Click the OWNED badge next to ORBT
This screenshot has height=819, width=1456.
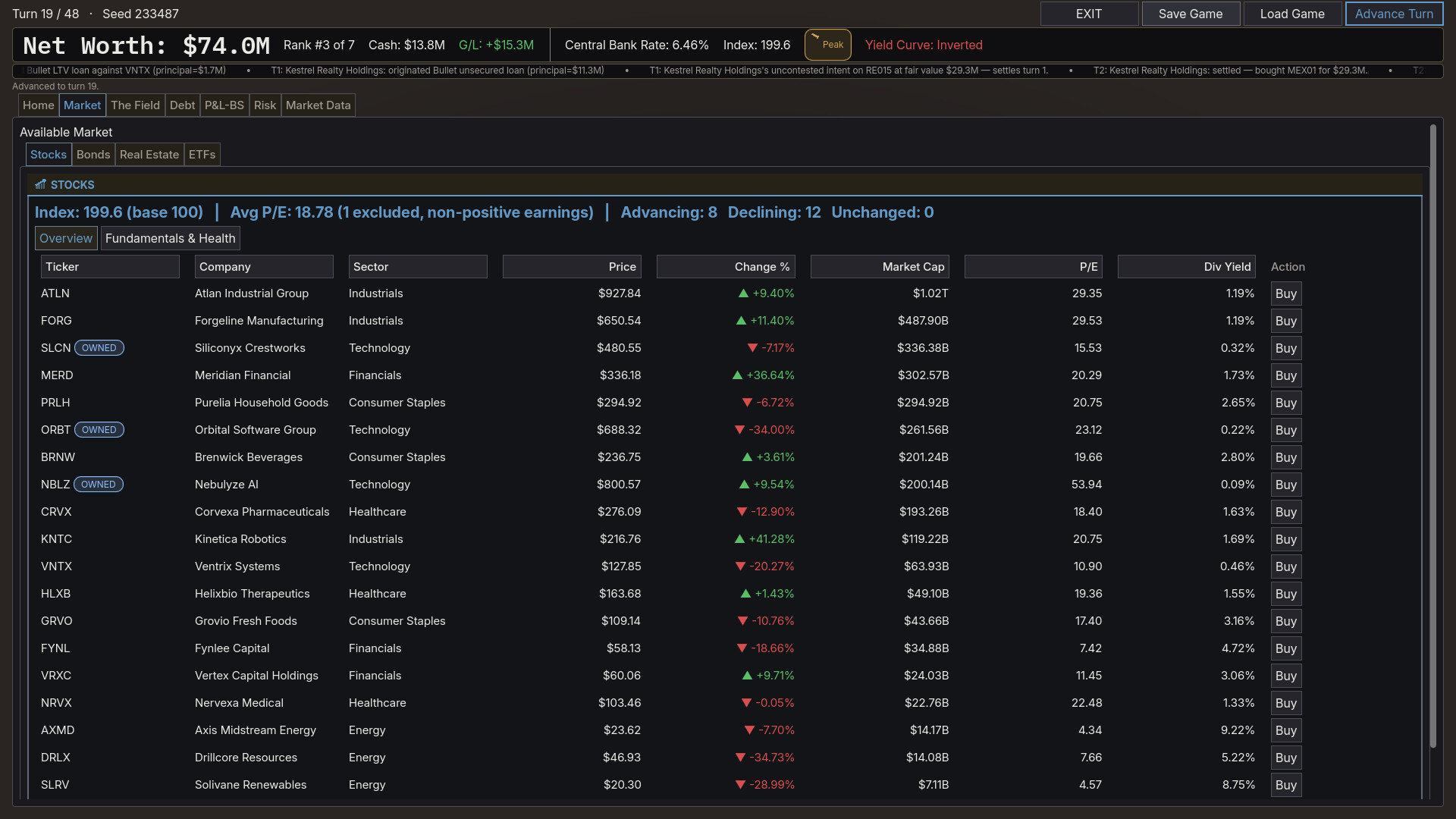click(99, 430)
